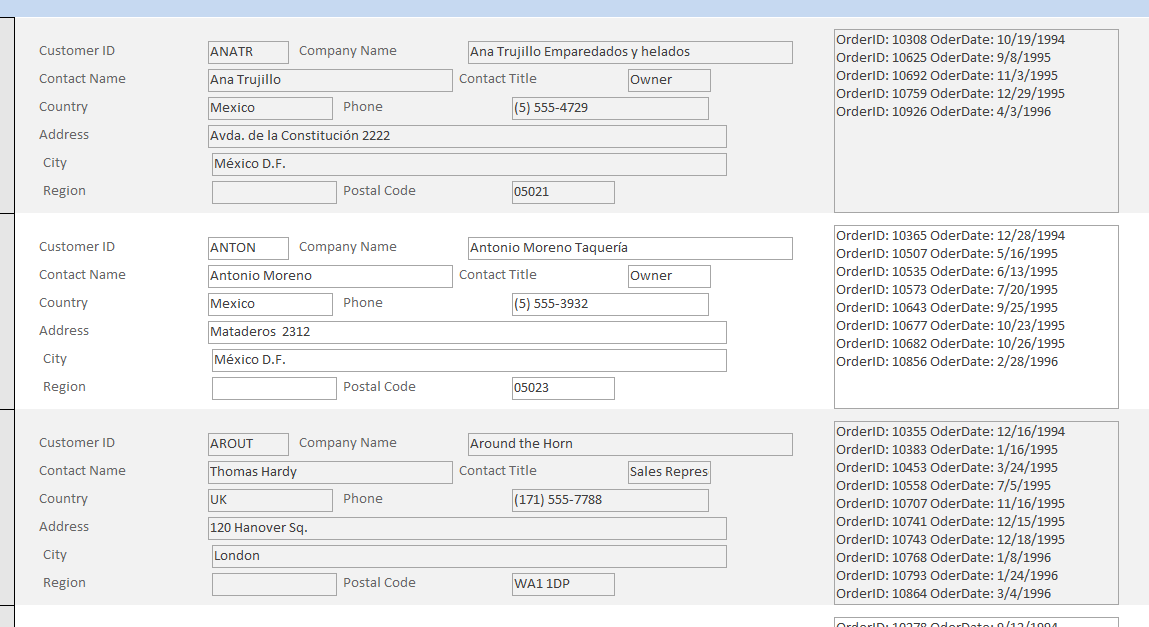The image size is (1149, 627).
Task: Select OrderID 10643 in ANTON's order list
Action: (946, 308)
